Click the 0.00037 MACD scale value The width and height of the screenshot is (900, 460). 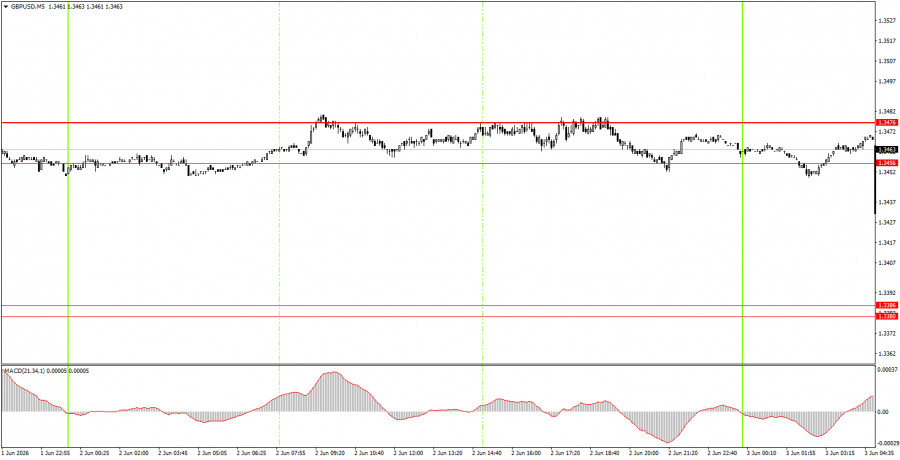pyautogui.click(x=887, y=370)
